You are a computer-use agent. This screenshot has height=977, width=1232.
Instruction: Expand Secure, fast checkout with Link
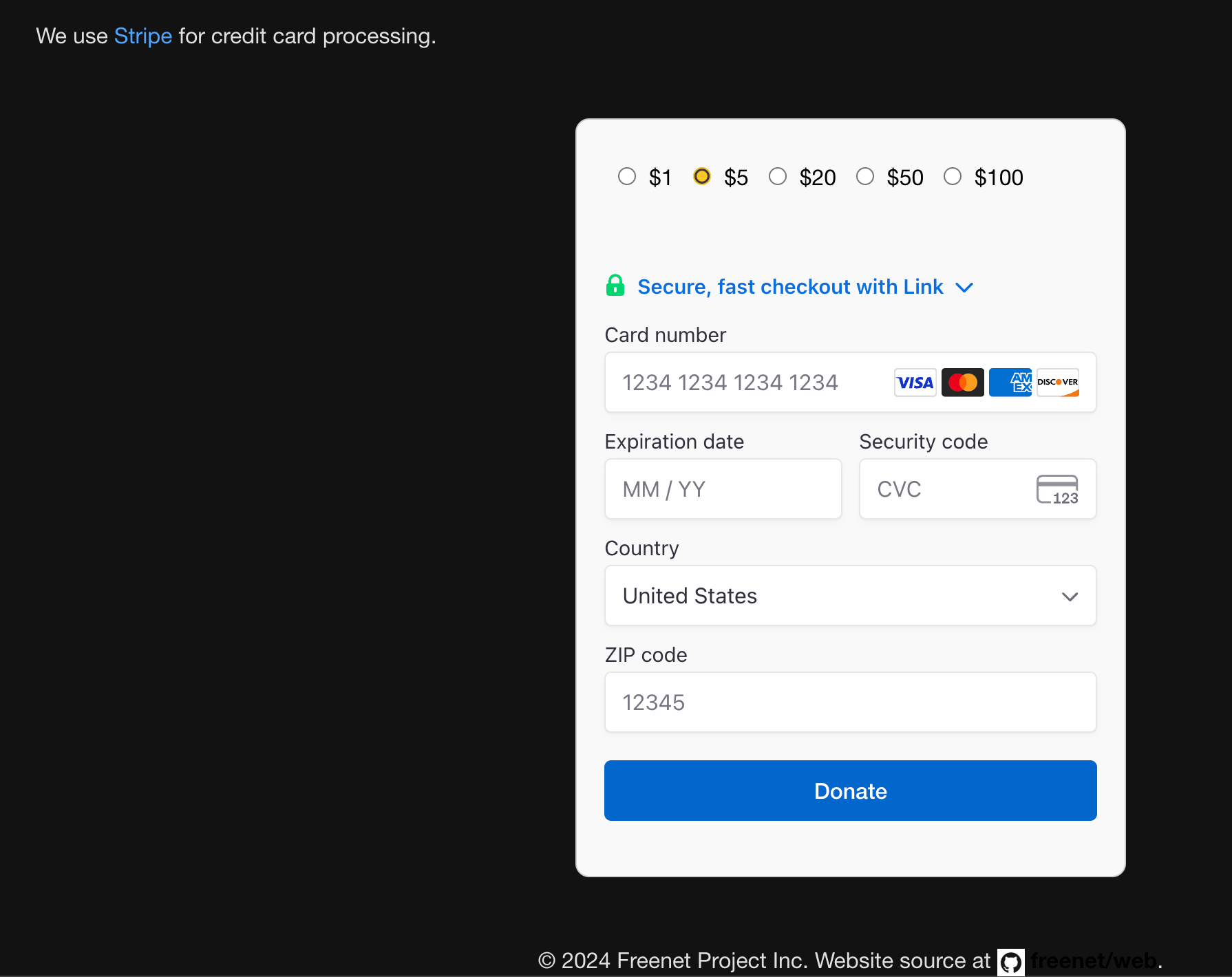789,286
